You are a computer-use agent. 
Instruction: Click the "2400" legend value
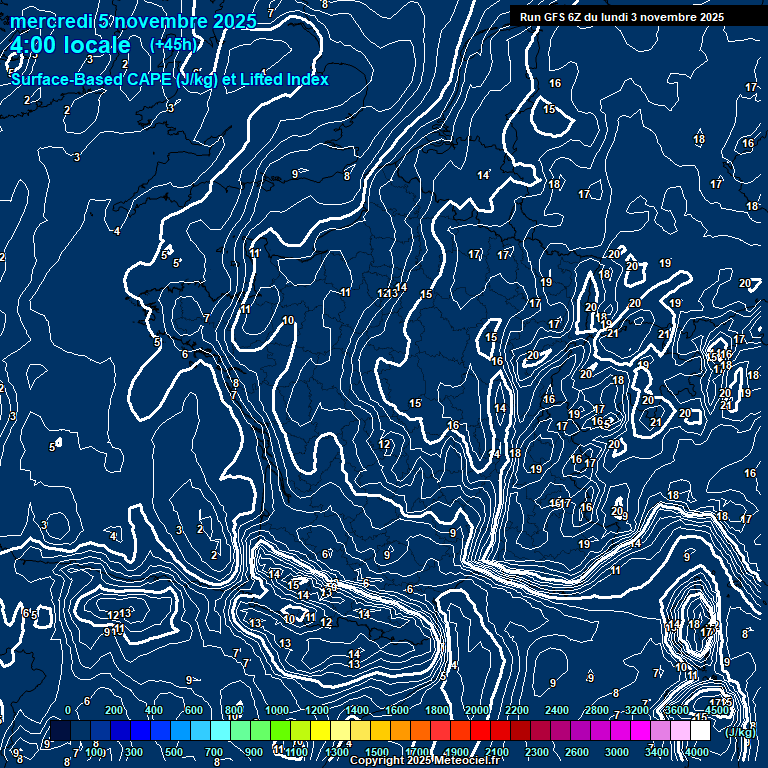(x=557, y=710)
